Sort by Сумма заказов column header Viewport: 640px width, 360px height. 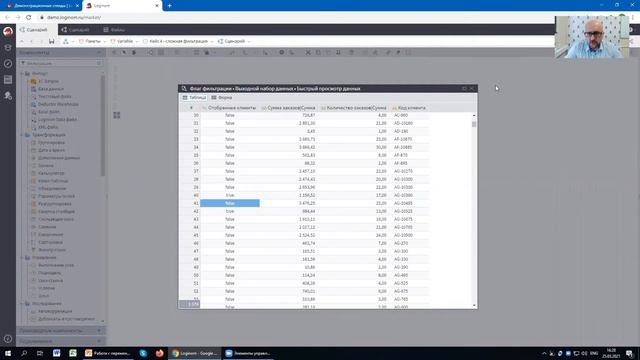pyautogui.click(x=289, y=108)
